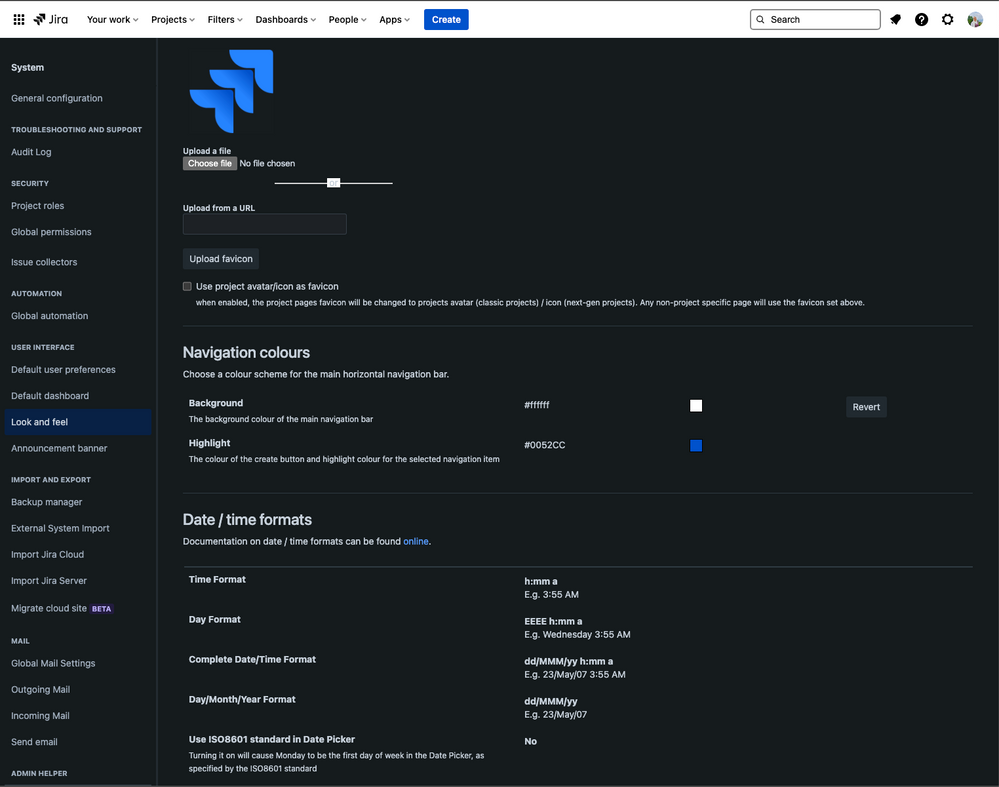Viewport: 999px width, 787px height.
Task: Enable 'Use project avatar/icon as favicon'
Action: pyautogui.click(x=187, y=285)
